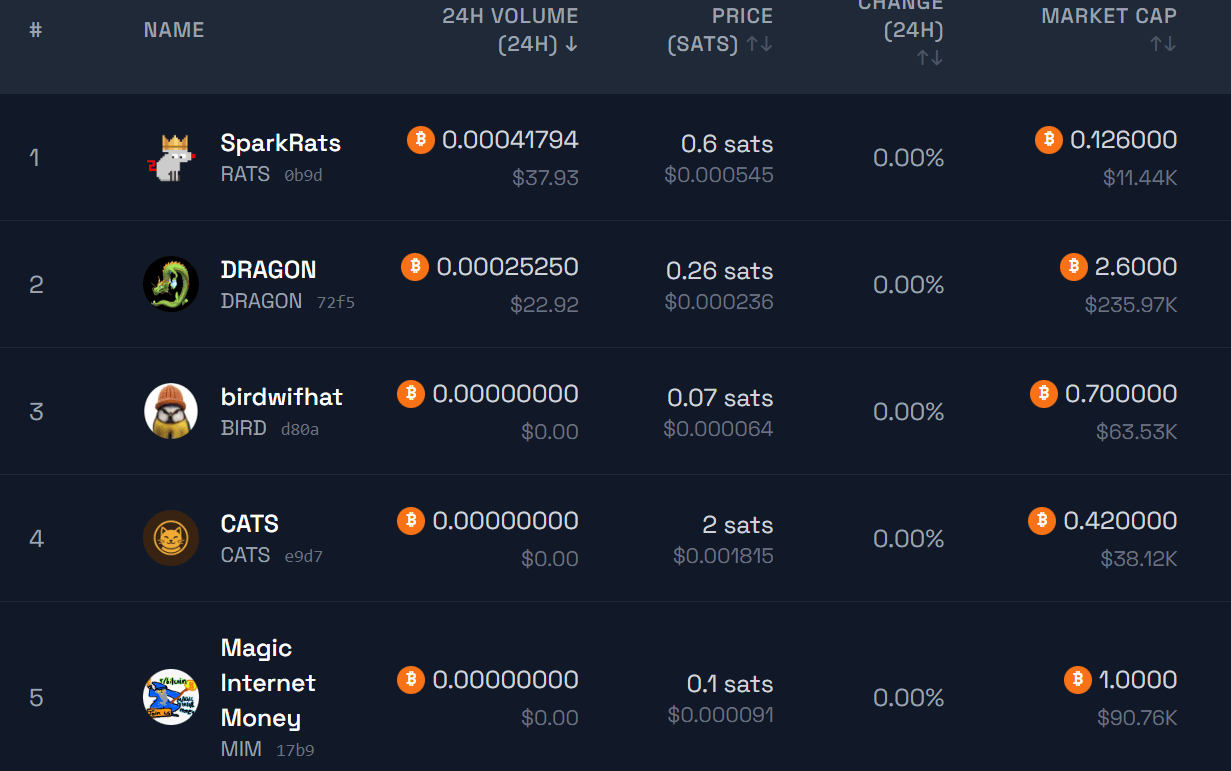Open the Magic Internet Money token image
Viewport: 1231px width, 771px height.
pyautogui.click(x=171, y=697)
